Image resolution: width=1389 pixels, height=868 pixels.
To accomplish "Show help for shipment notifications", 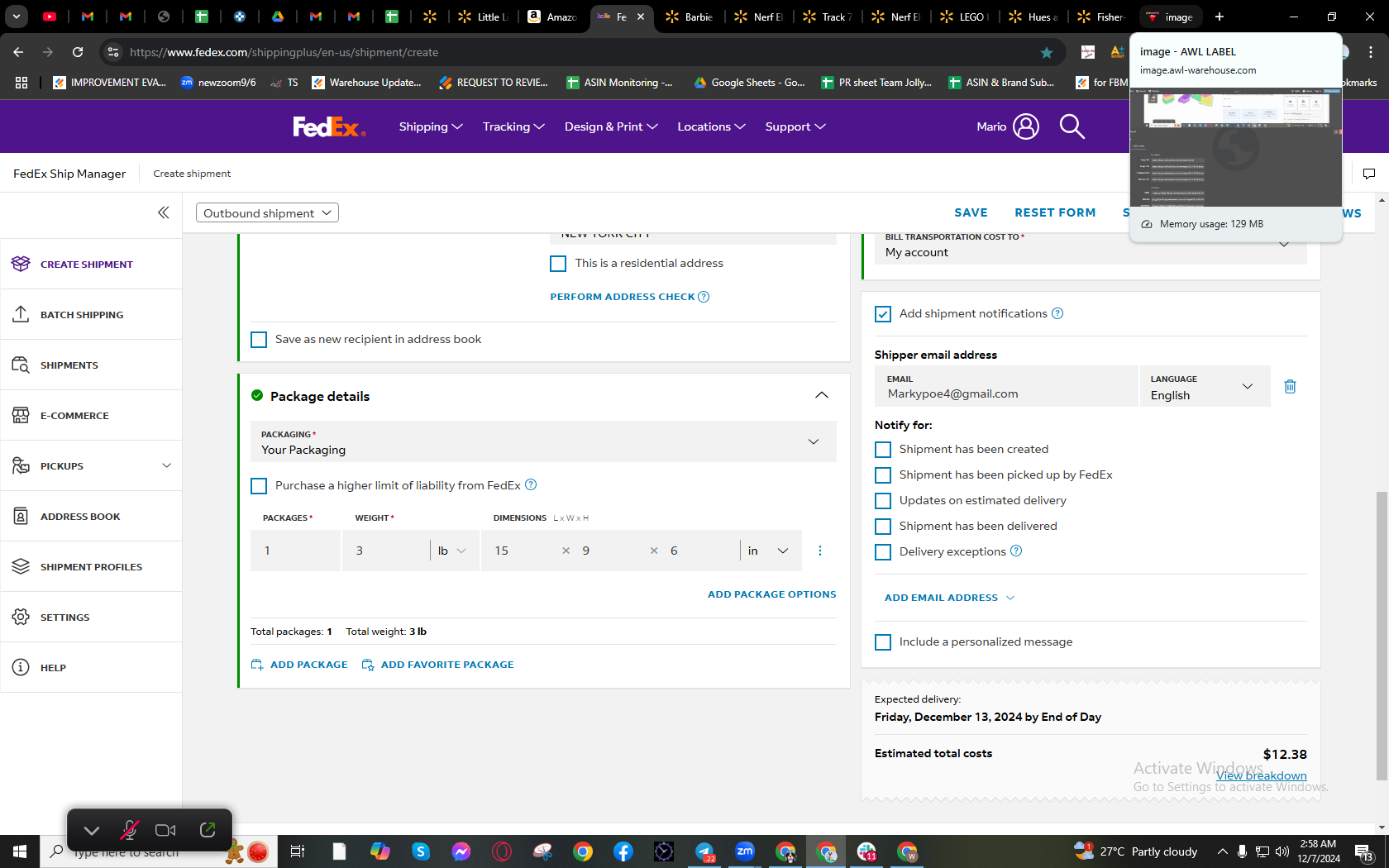I will tap(1057, 313).
